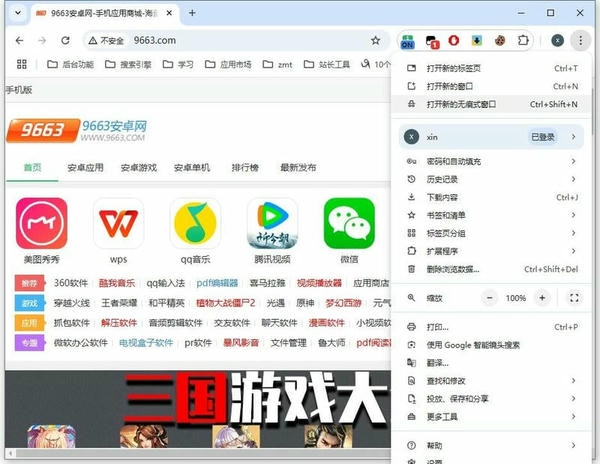The image size is (600, 464).
Task: Open the wps app icon
Action: coord(119,223)
